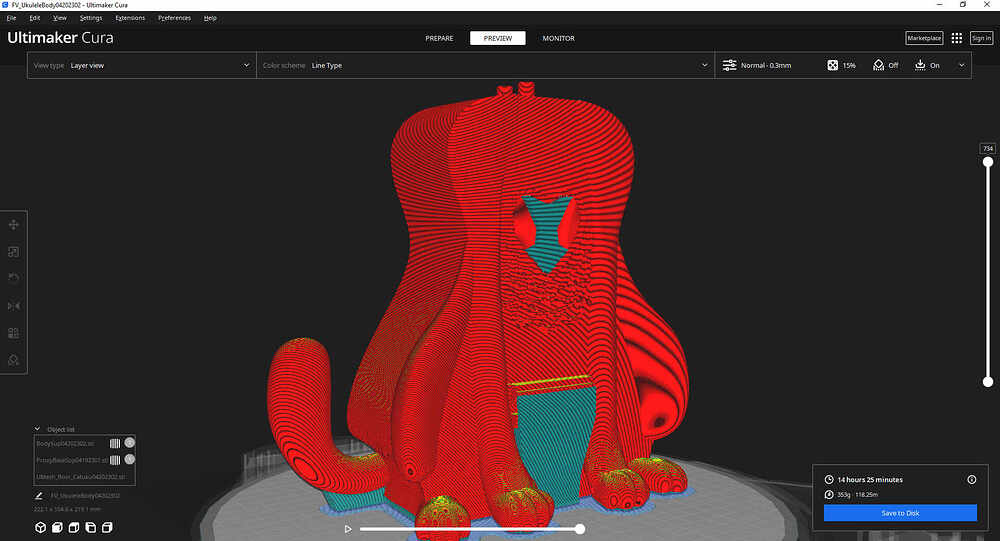This screenshot has width=1000, height=541.
Task: Select the Rotate tool in left toolbar
Action: pos(13,279)
